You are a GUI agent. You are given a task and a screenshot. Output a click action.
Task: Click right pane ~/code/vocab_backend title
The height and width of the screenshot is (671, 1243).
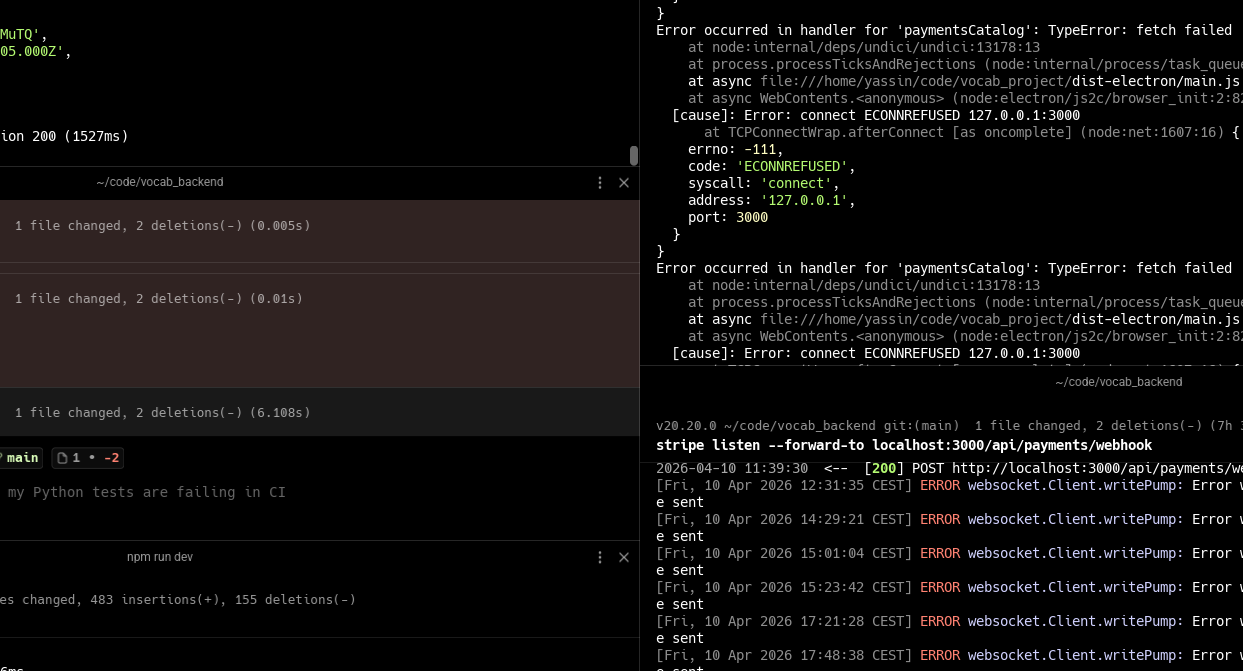1118,382
